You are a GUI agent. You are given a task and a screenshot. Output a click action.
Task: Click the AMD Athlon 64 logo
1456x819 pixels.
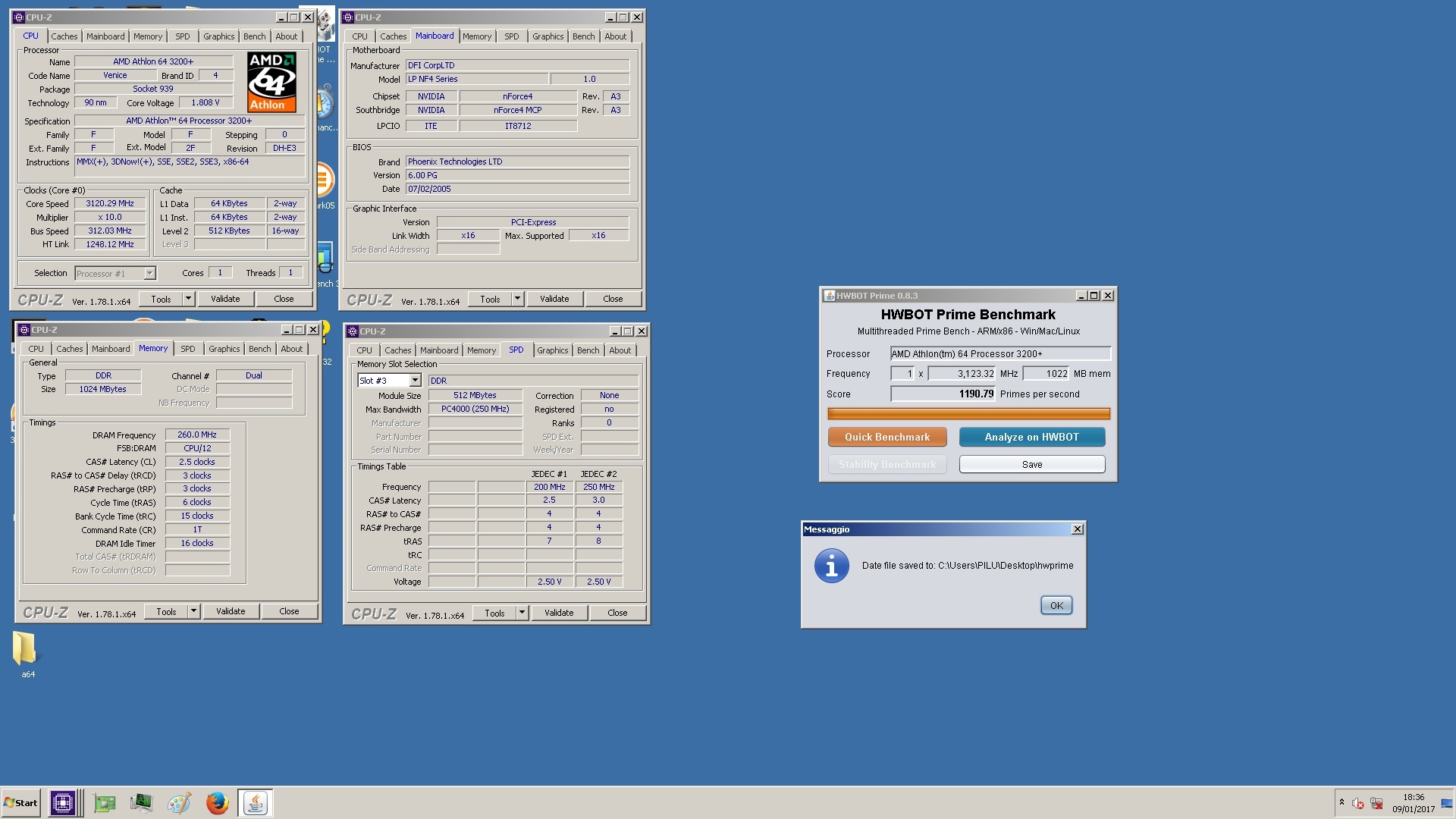[x=271, y=82]
